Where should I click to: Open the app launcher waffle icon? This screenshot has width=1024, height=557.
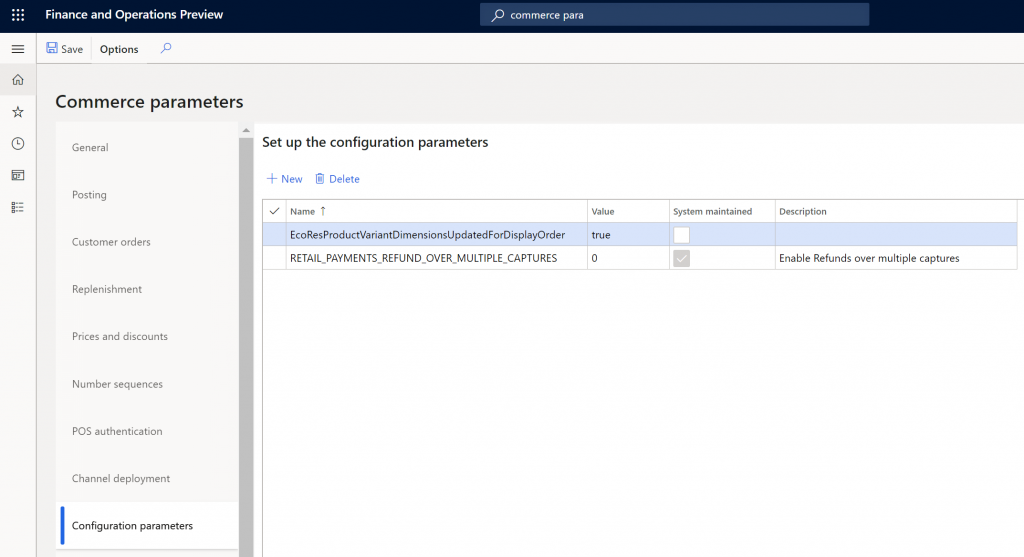pyautogui.click(x=18, y=14)
